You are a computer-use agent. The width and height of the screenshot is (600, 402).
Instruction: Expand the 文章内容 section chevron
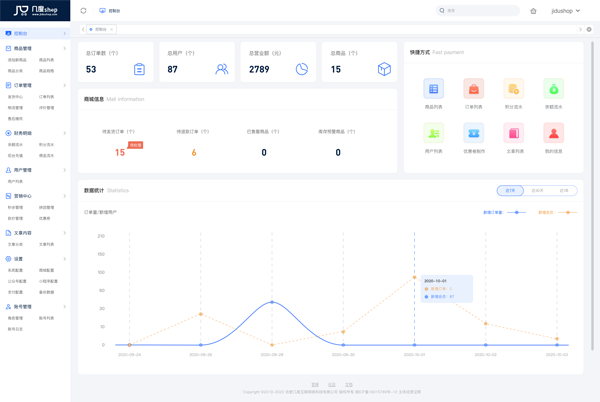pyautogui.click(x=64, y=233)
